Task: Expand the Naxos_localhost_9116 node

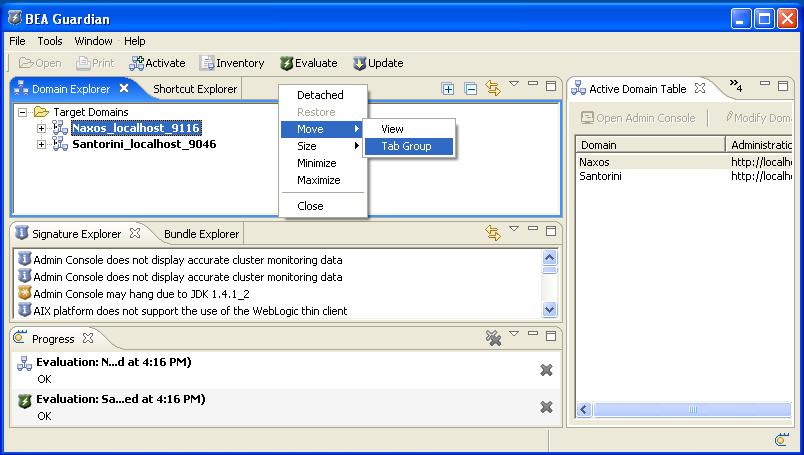Action: pos(41,128)
